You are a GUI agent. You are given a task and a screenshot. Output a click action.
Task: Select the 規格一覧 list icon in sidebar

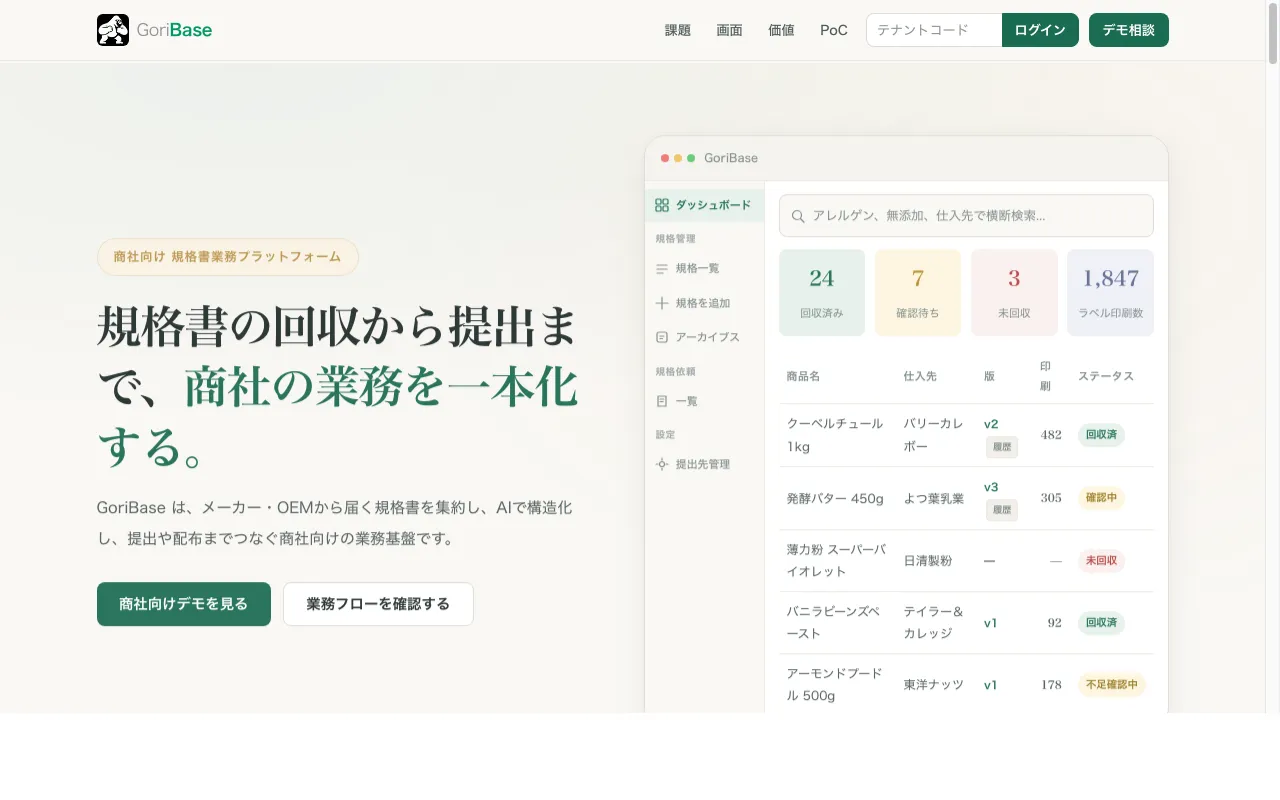[662, 268]
